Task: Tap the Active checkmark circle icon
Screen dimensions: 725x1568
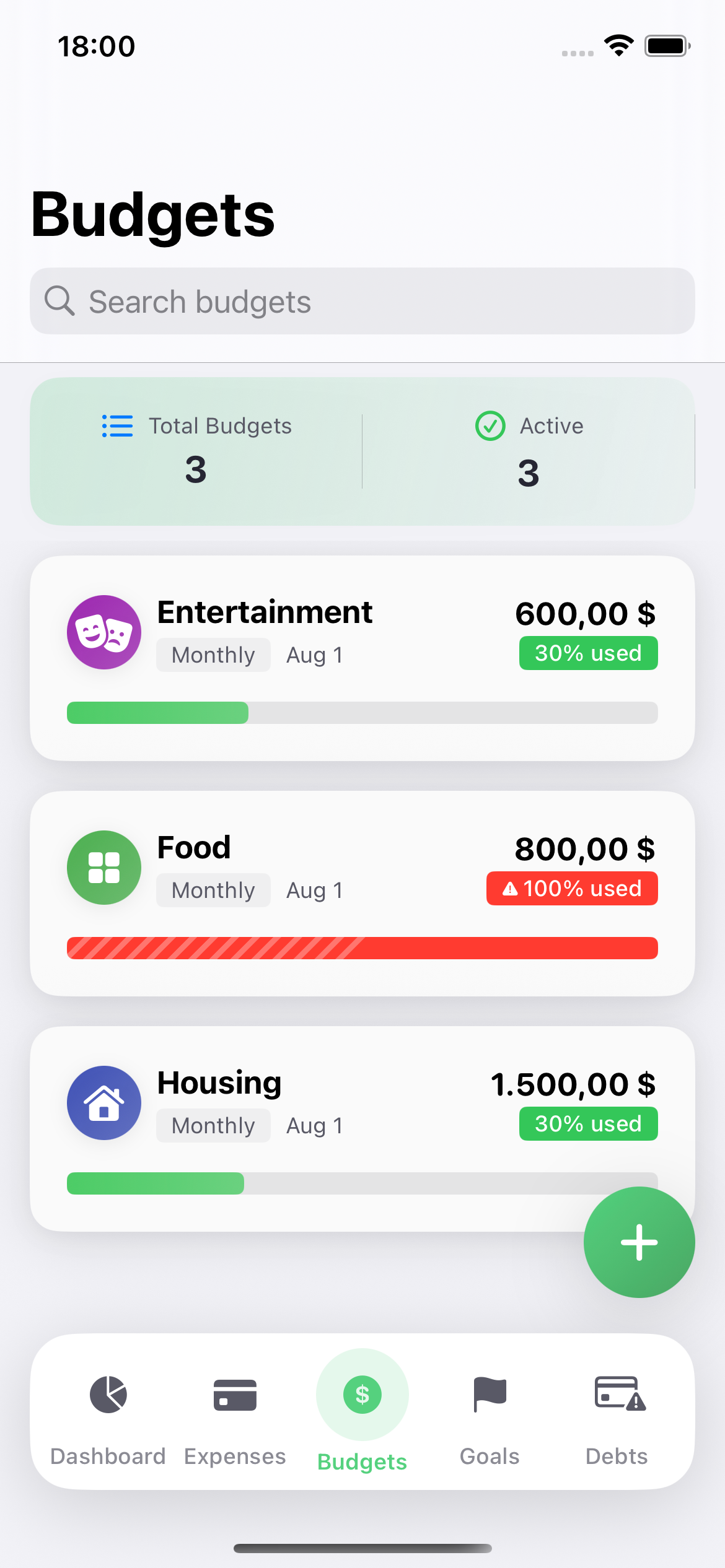Action: pyautogui.click(x=490, y=426)
